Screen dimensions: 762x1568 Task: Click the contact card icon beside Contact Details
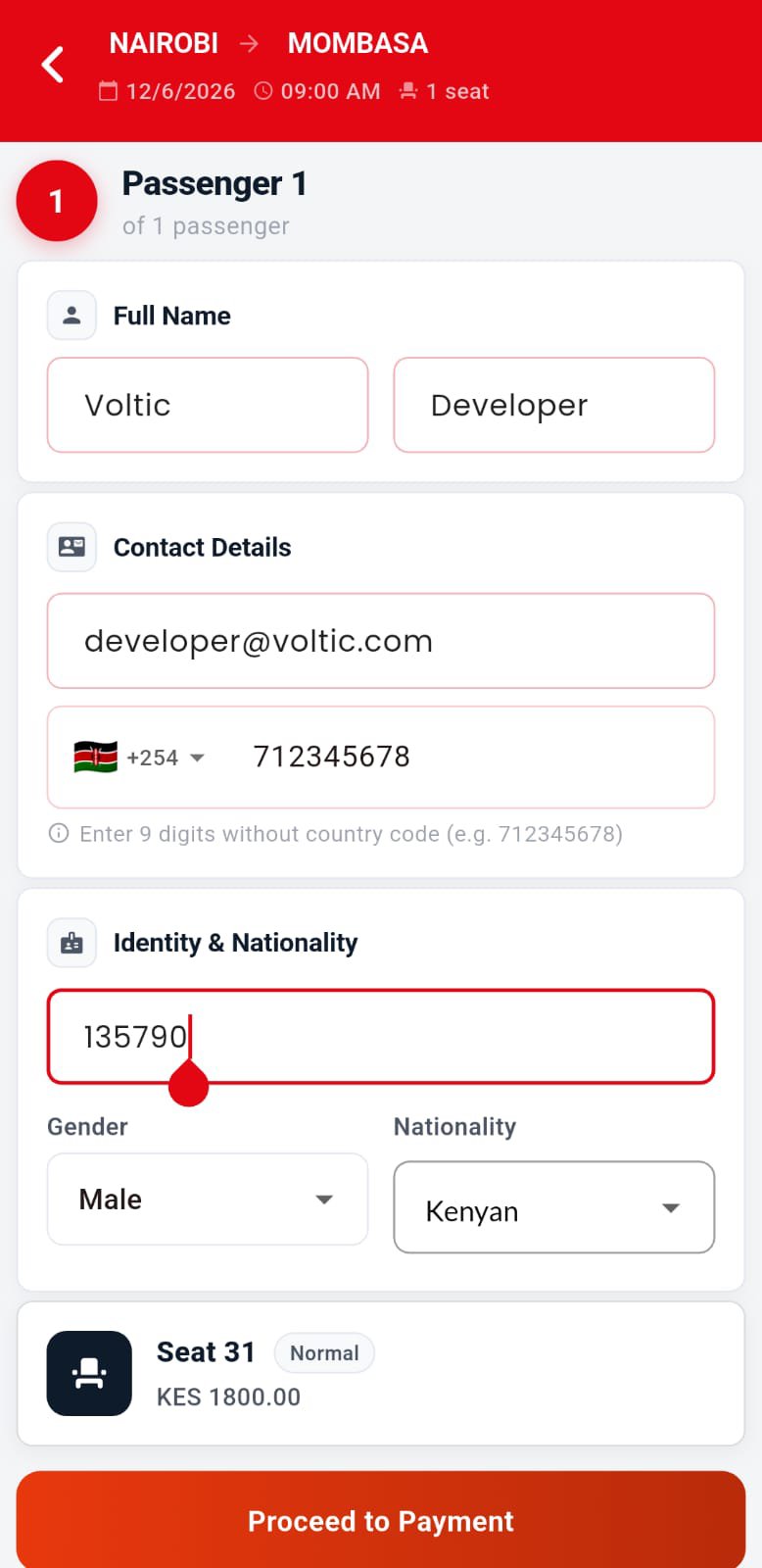[71, 547]
